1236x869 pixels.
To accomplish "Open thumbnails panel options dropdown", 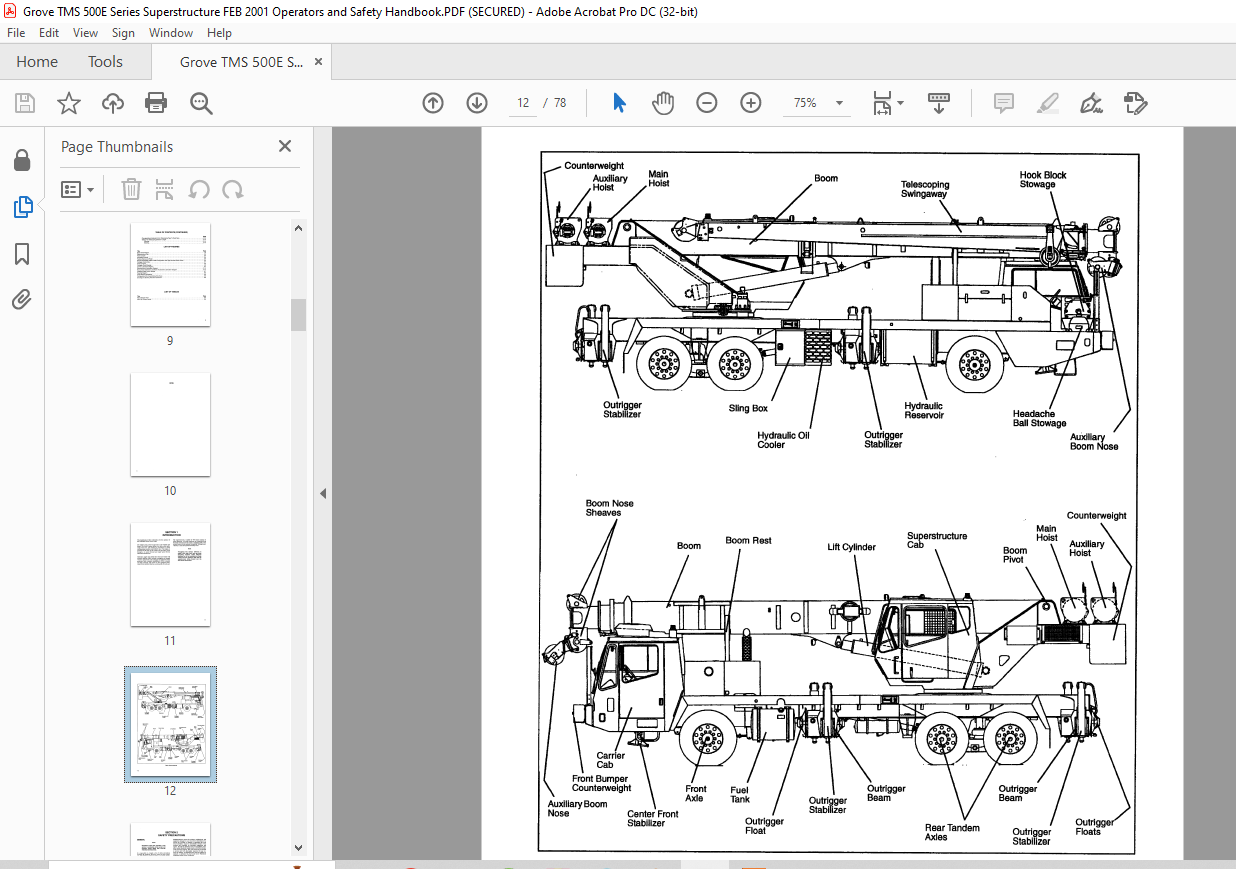I will pyautogui.click(x=78, y=190).
